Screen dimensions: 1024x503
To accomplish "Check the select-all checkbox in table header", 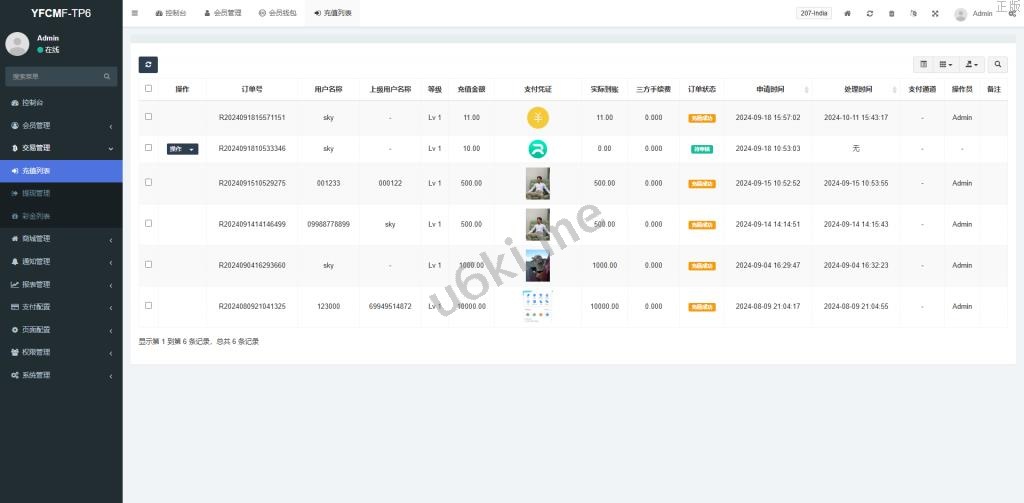I will point(149,88).
